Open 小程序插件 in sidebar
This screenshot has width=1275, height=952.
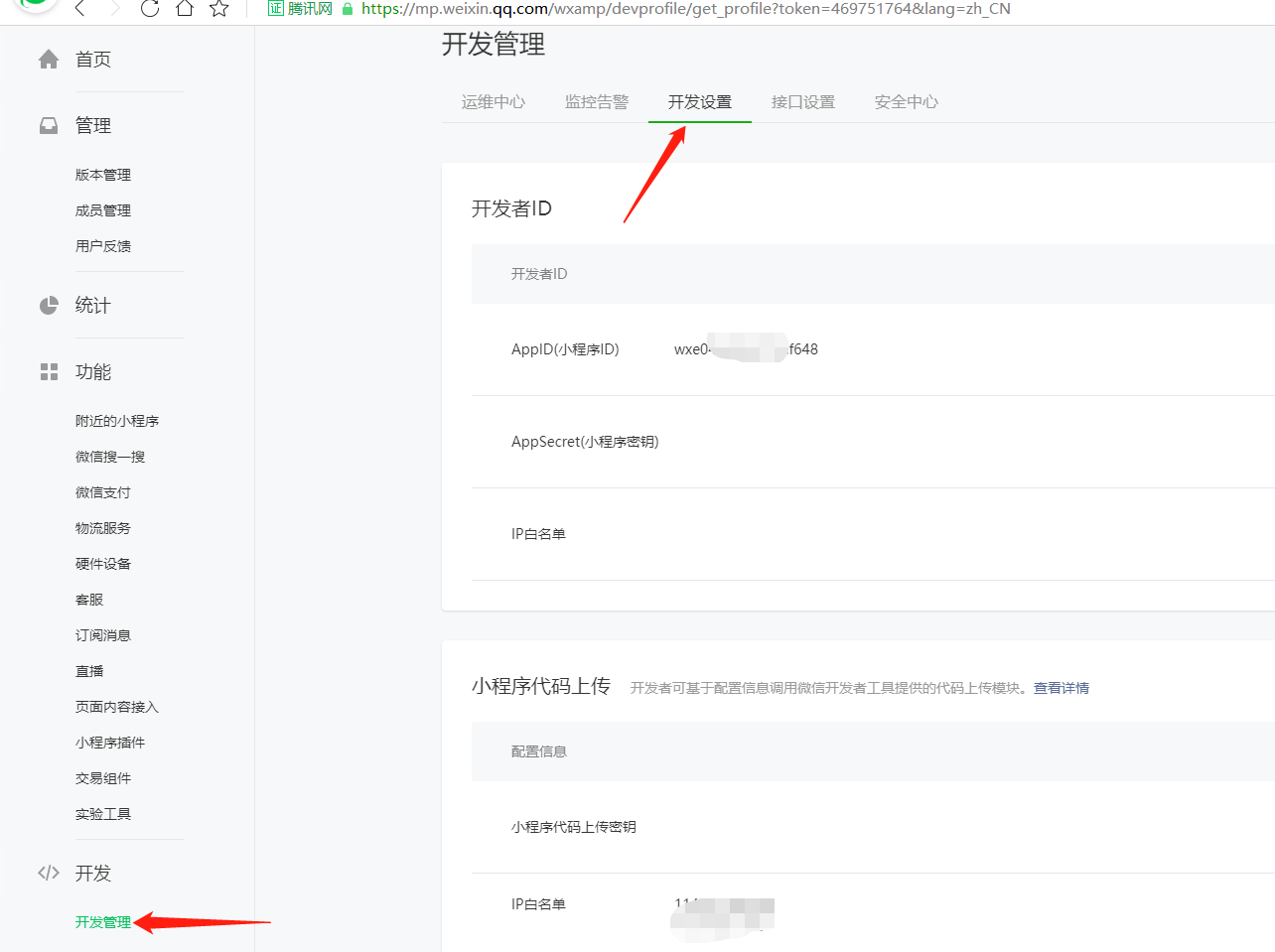click(110, 743)
